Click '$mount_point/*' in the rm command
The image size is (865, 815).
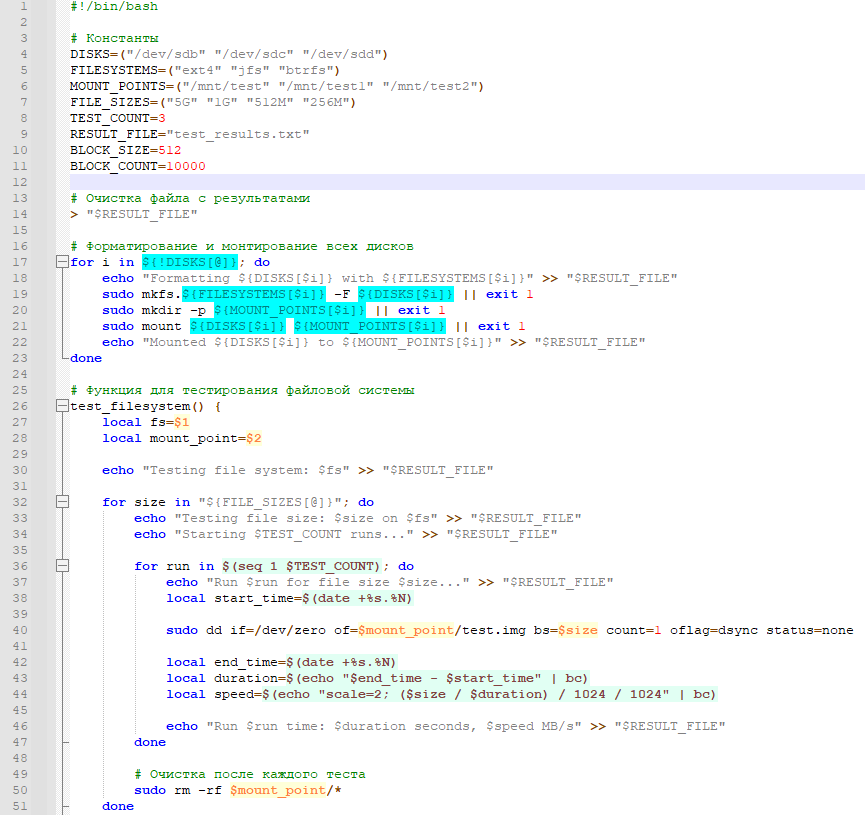point(286,790)
